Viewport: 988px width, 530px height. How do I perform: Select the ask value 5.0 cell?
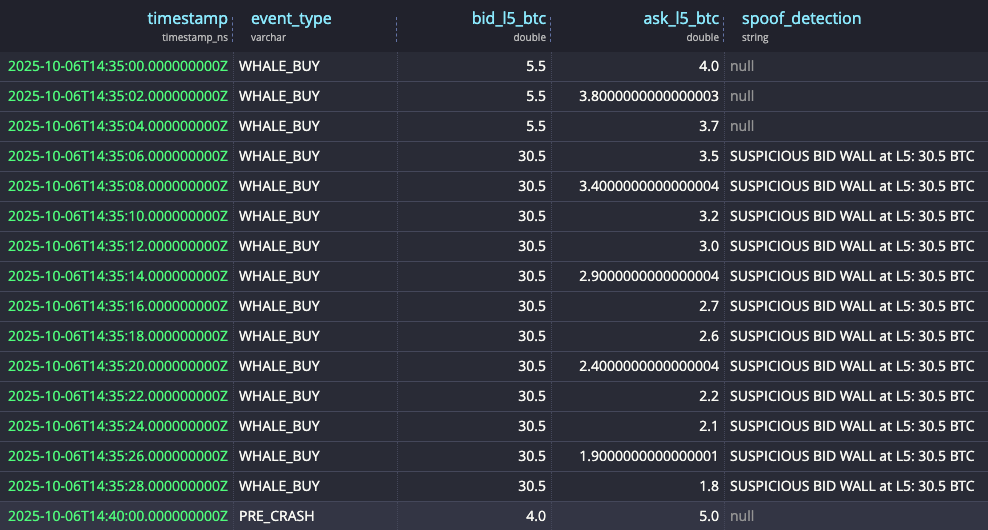tap(707, 516)
